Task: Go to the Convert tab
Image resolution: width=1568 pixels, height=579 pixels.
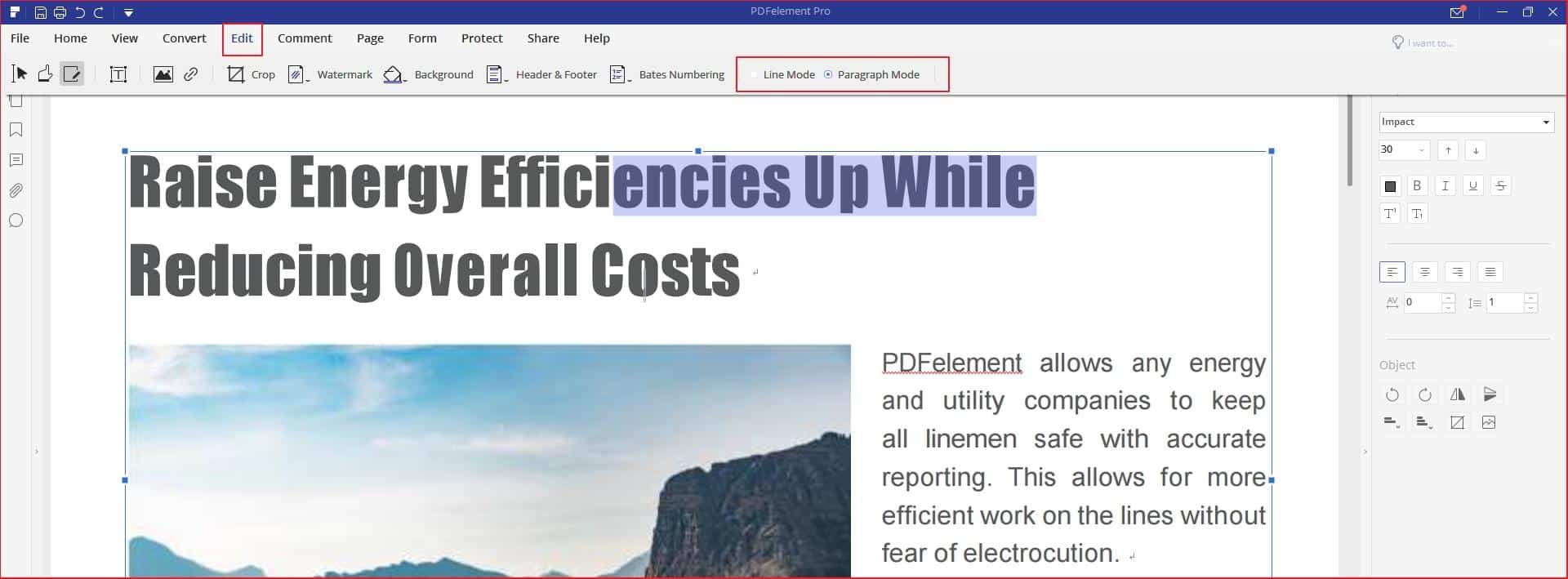Action: 185,38
